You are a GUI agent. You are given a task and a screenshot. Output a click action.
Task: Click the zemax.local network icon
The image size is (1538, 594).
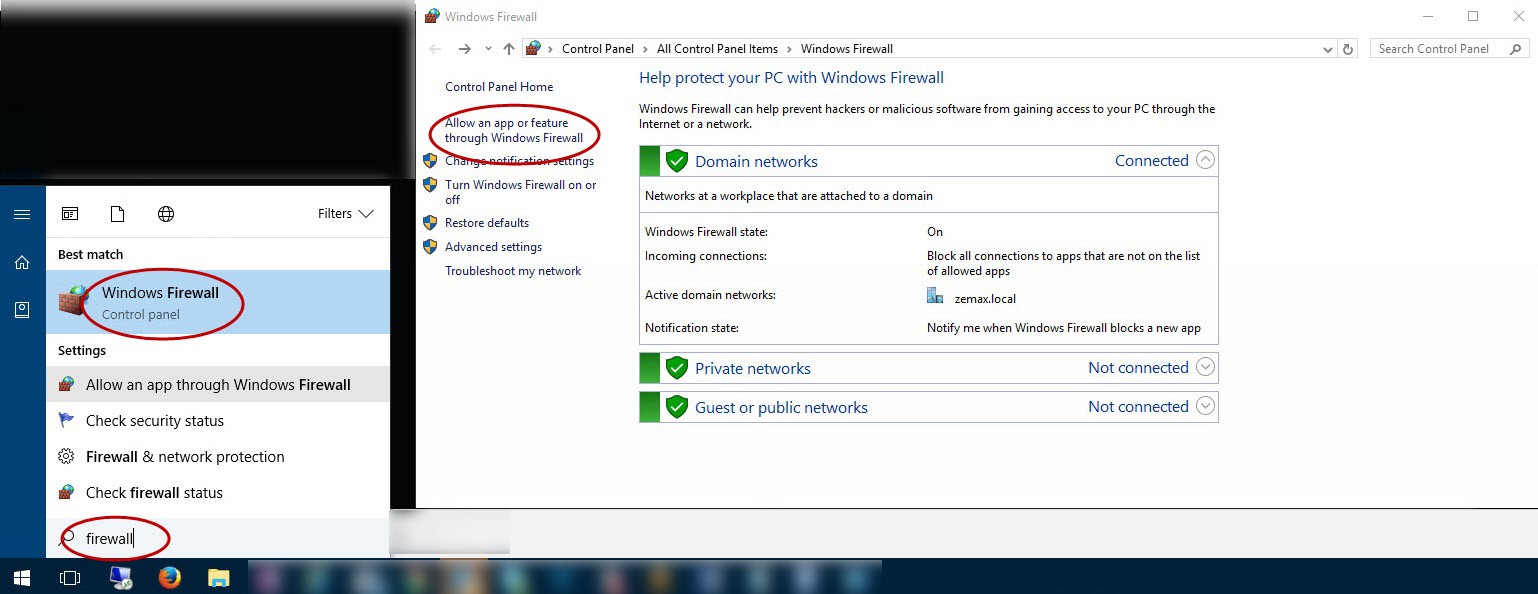tap(935, 296)
